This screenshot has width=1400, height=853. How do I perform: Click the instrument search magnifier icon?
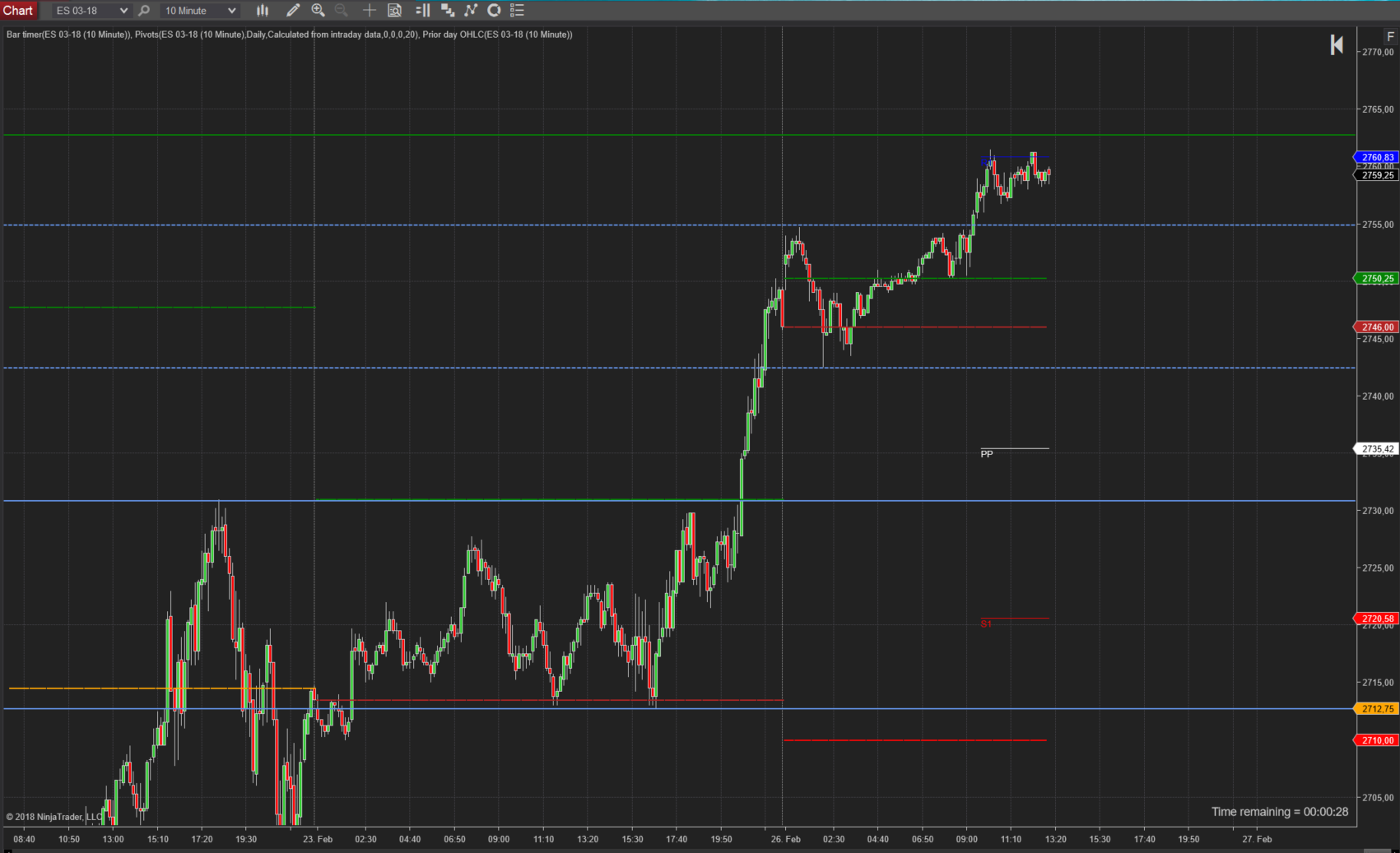[144, 11]
